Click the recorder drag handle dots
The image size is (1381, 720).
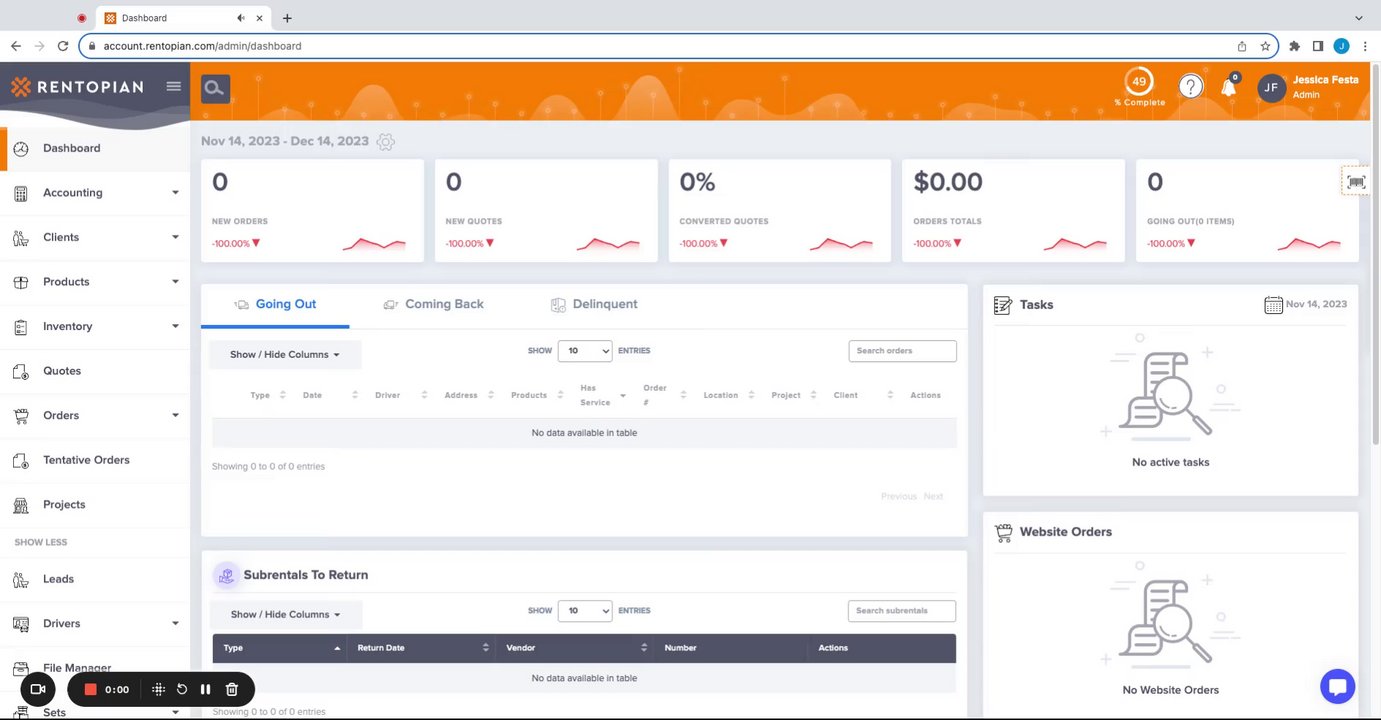[x=158, y=689]
